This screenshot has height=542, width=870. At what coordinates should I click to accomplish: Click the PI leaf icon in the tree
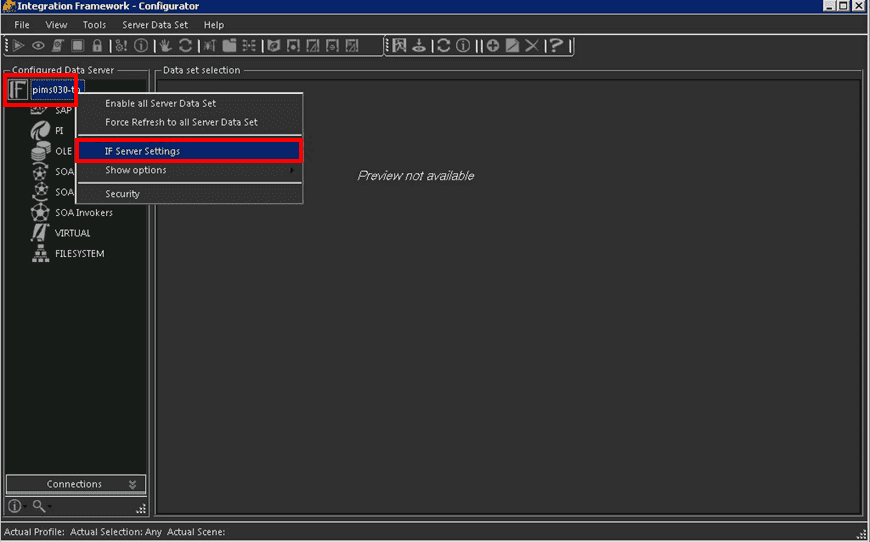pyautogui.click(x=40, y=131)
